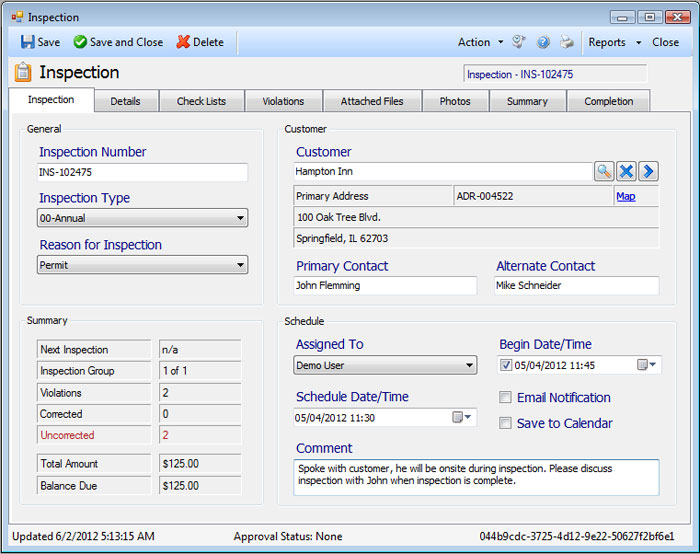Click the Close toolbar button
Viewport: 700px width, 554px height.
(665, 42)
